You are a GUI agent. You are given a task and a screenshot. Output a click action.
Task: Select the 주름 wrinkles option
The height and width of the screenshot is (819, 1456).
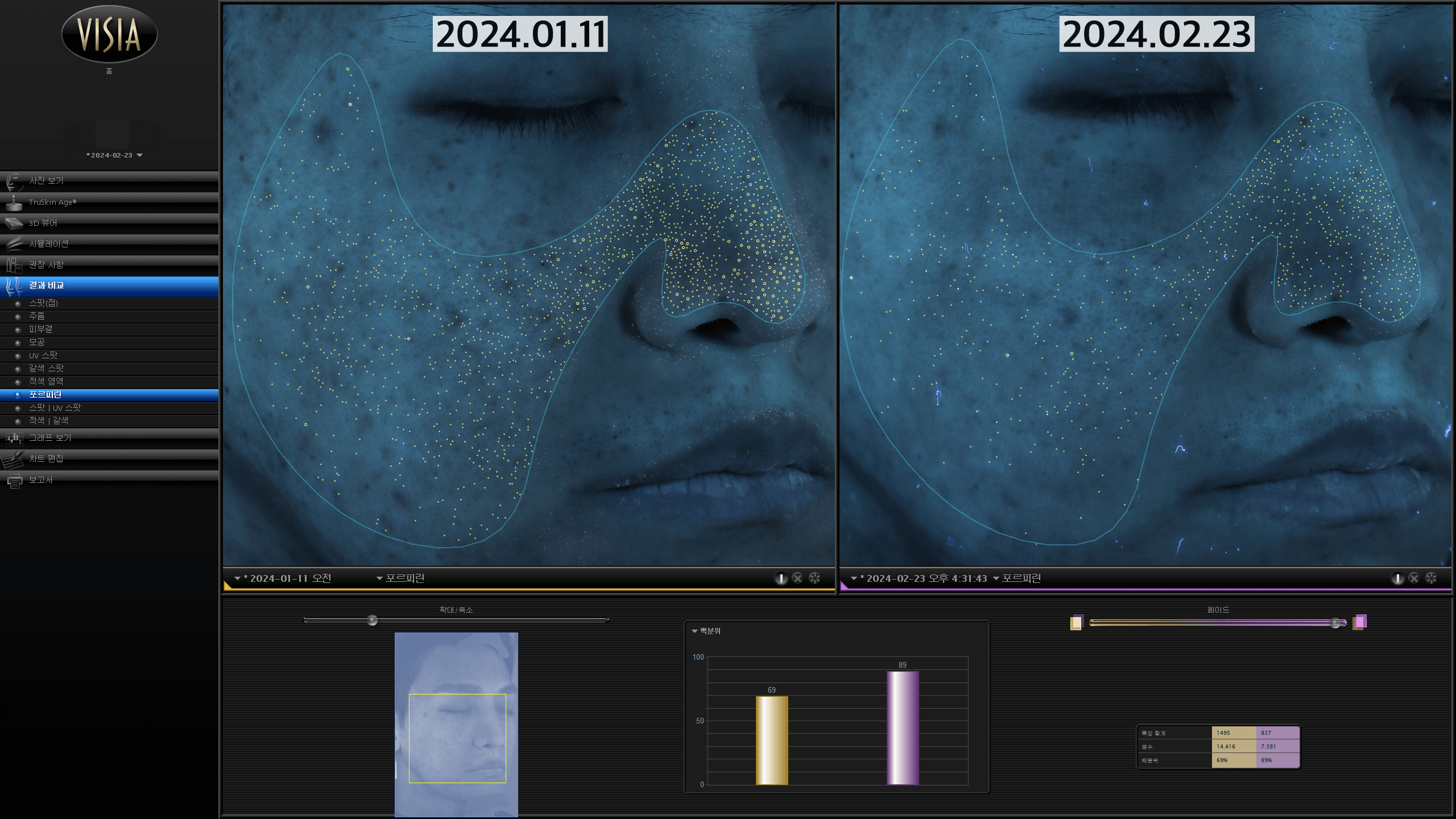[x=109, y=316]
